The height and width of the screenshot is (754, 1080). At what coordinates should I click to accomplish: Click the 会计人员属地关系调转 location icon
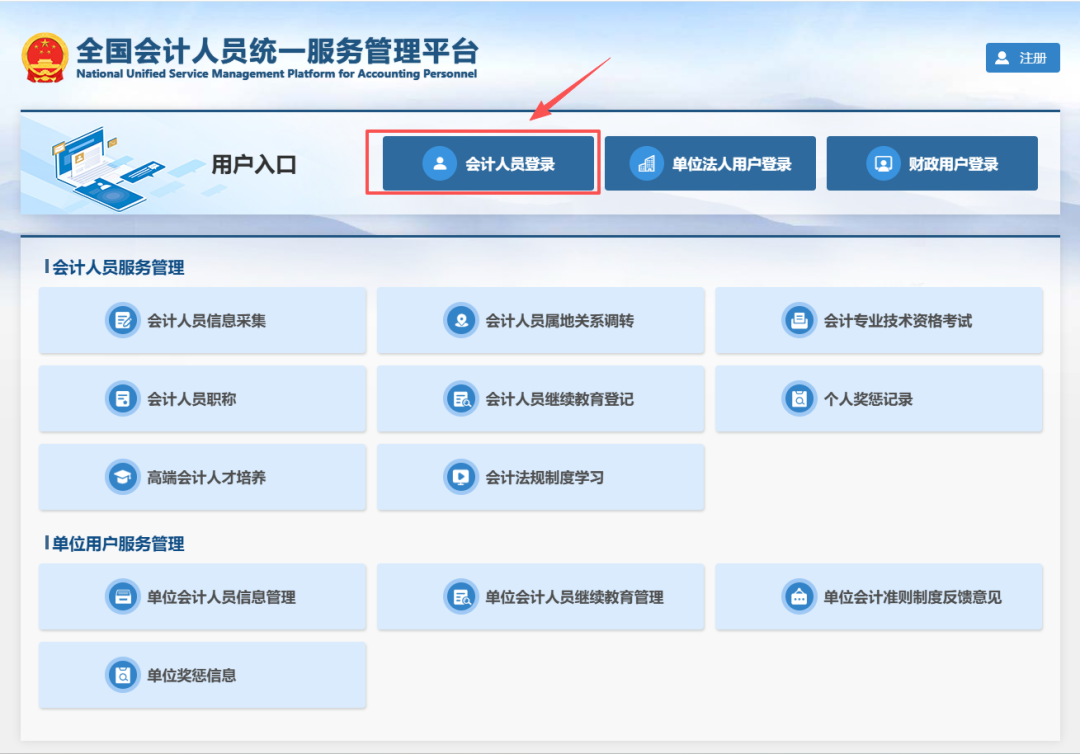click(461, 321)
